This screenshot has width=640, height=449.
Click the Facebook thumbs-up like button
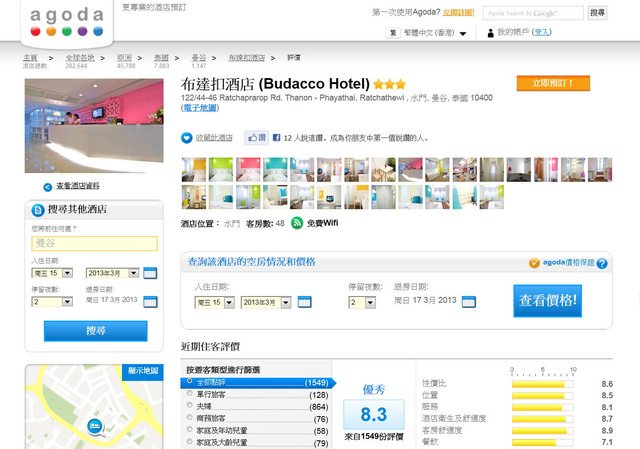point(257,138)
